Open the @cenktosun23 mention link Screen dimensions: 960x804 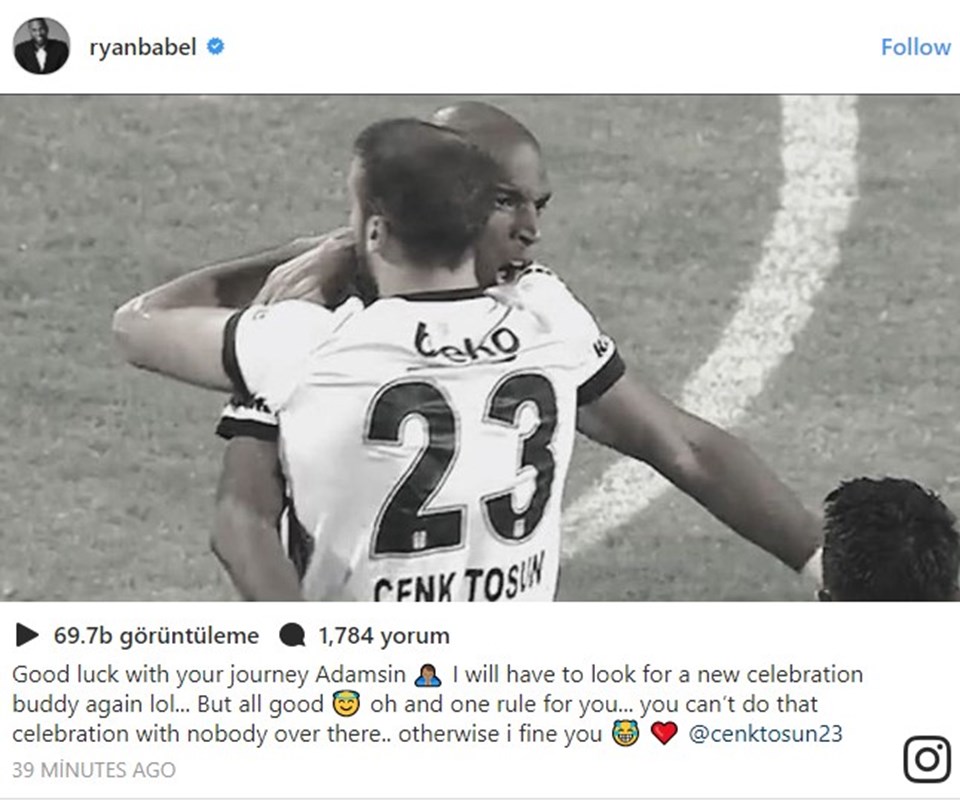pos(765,733)
